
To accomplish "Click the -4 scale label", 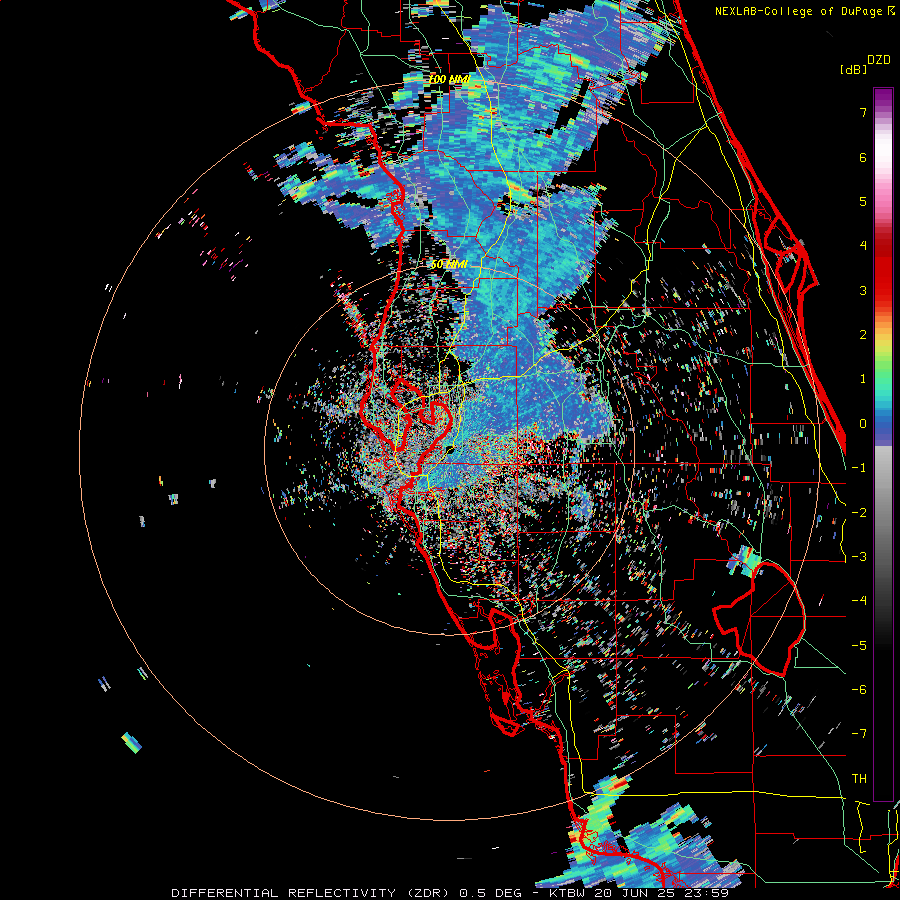I will coord(859,601).
